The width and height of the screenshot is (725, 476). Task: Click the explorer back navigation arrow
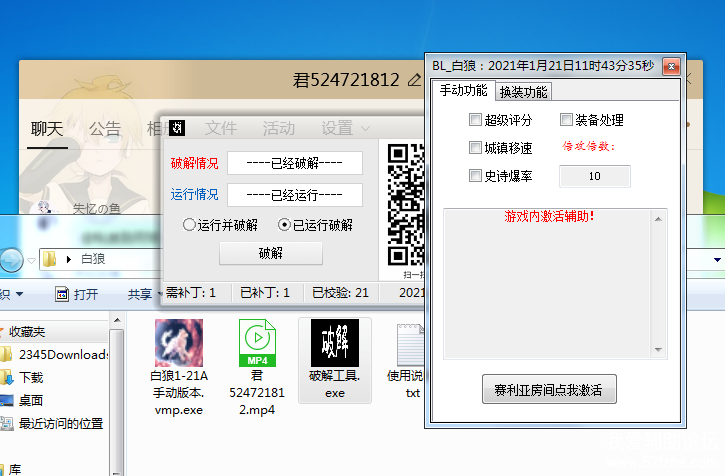(x=8, y=259)
